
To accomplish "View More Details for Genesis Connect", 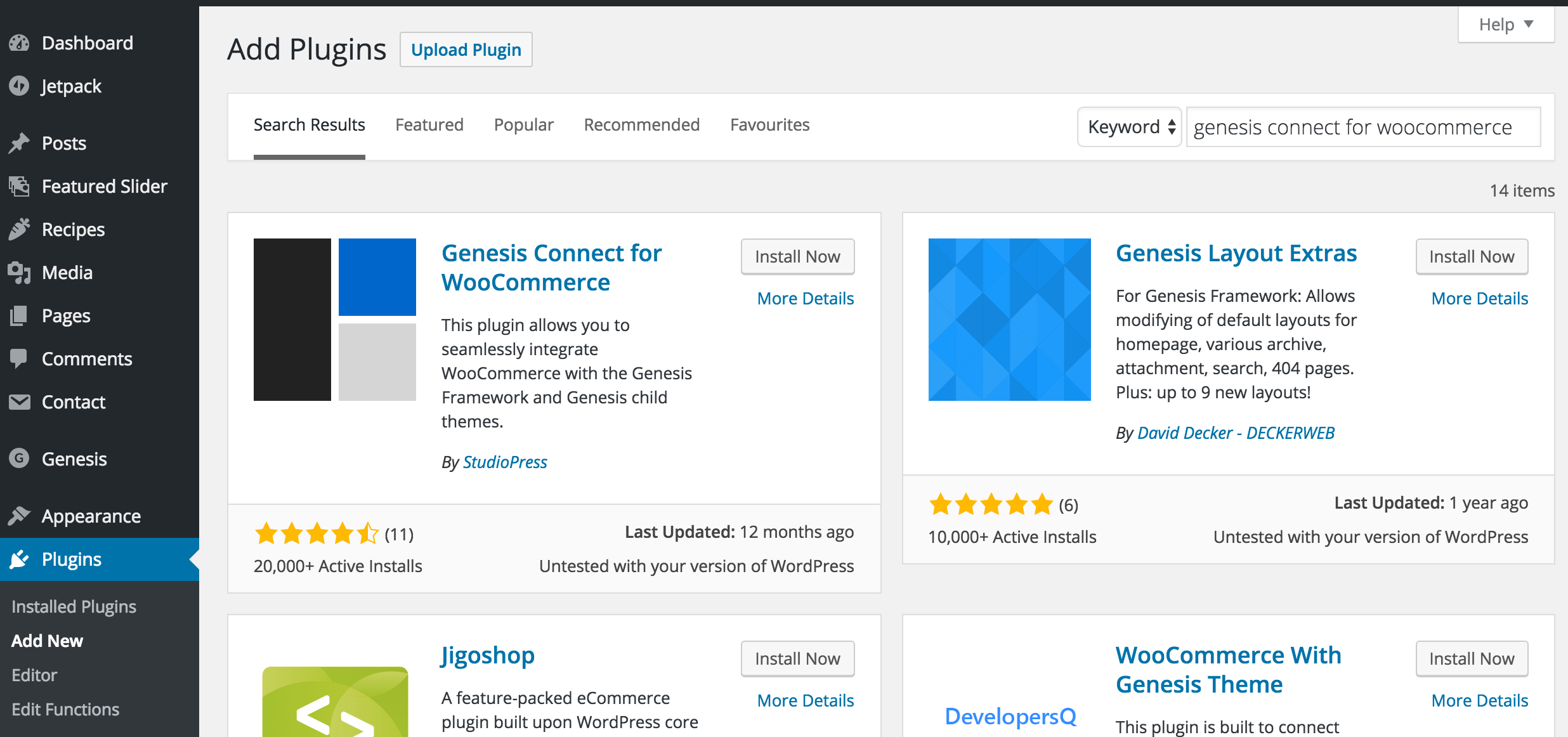I will click(x=806, y=298).
